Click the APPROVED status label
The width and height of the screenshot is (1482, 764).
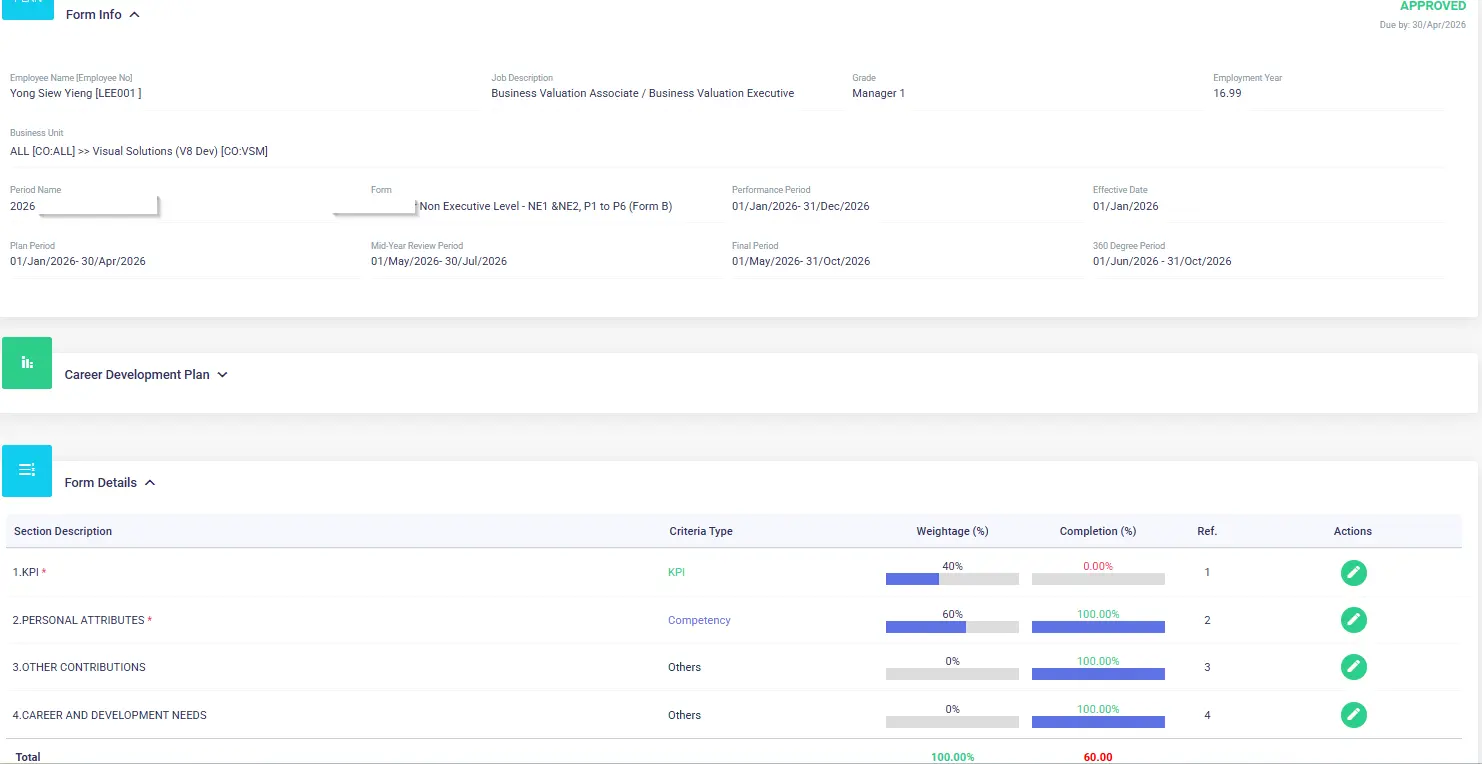click(1433, 6)
